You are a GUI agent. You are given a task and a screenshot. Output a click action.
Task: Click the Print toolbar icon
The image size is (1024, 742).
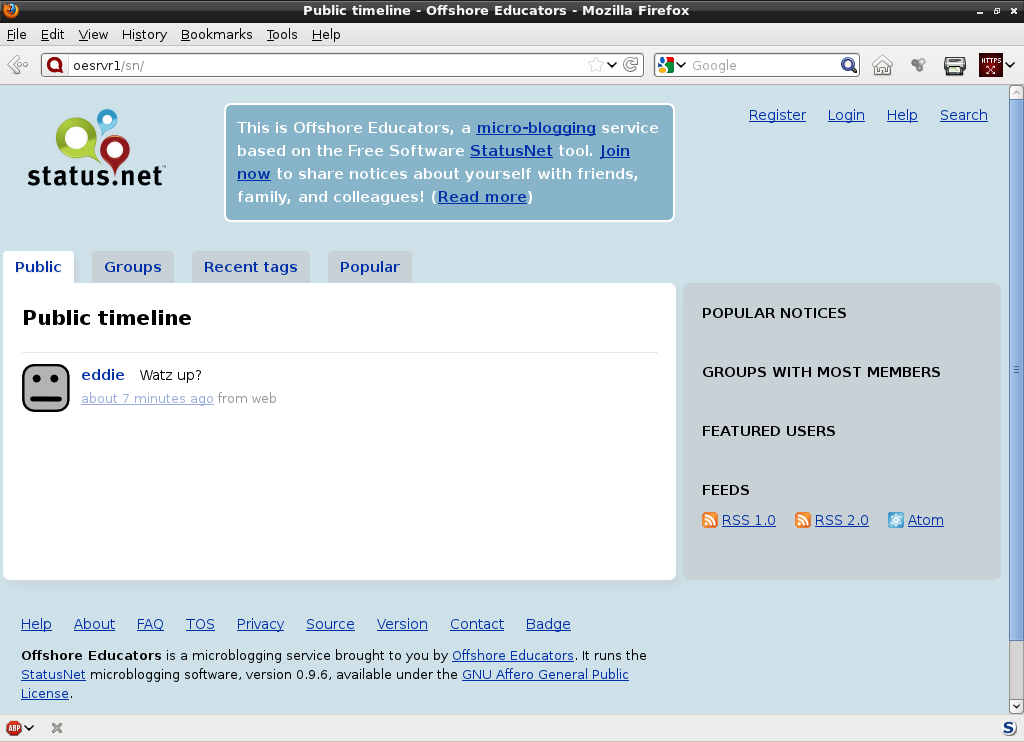(x=955, y=65)
